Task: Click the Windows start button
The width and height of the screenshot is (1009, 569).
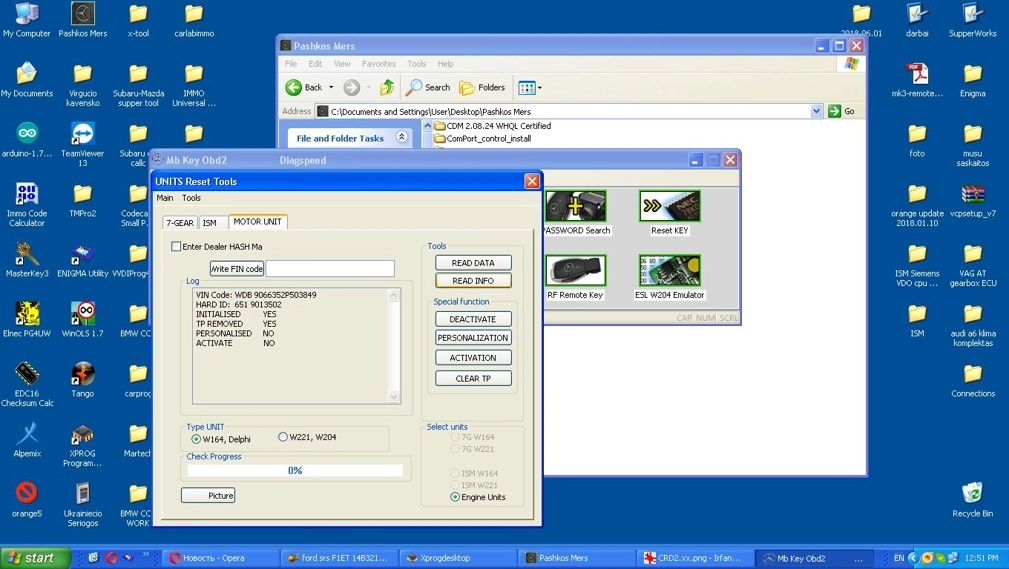Action: click(35, 557)
